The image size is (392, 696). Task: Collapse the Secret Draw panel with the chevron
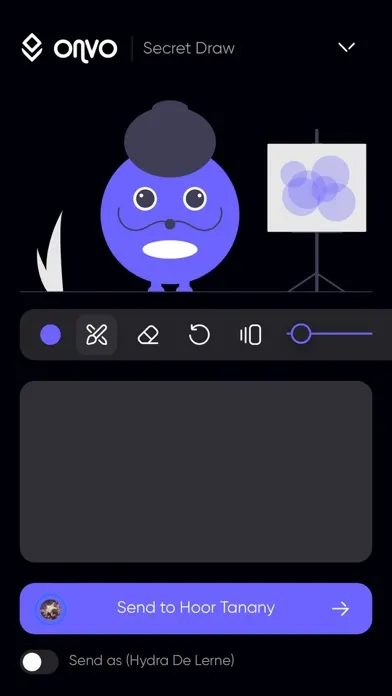[346, 47]
